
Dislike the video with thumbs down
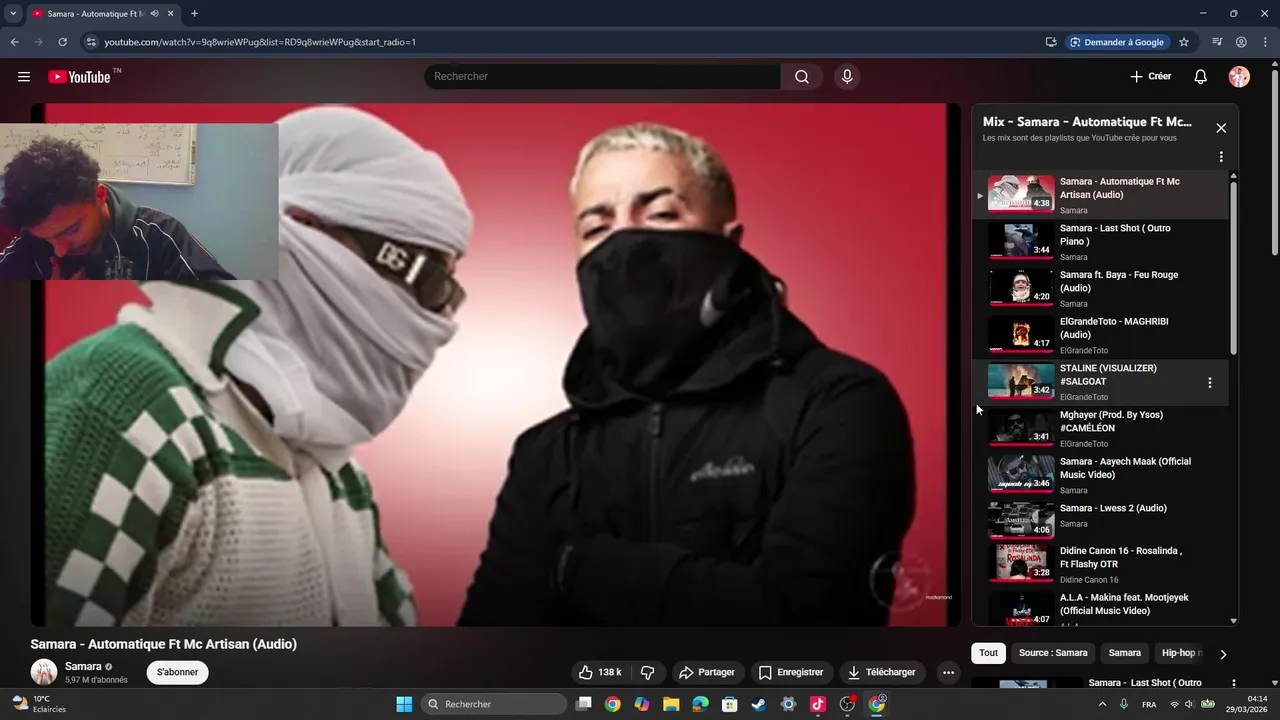pyautogui.click(x=647, y=672)
